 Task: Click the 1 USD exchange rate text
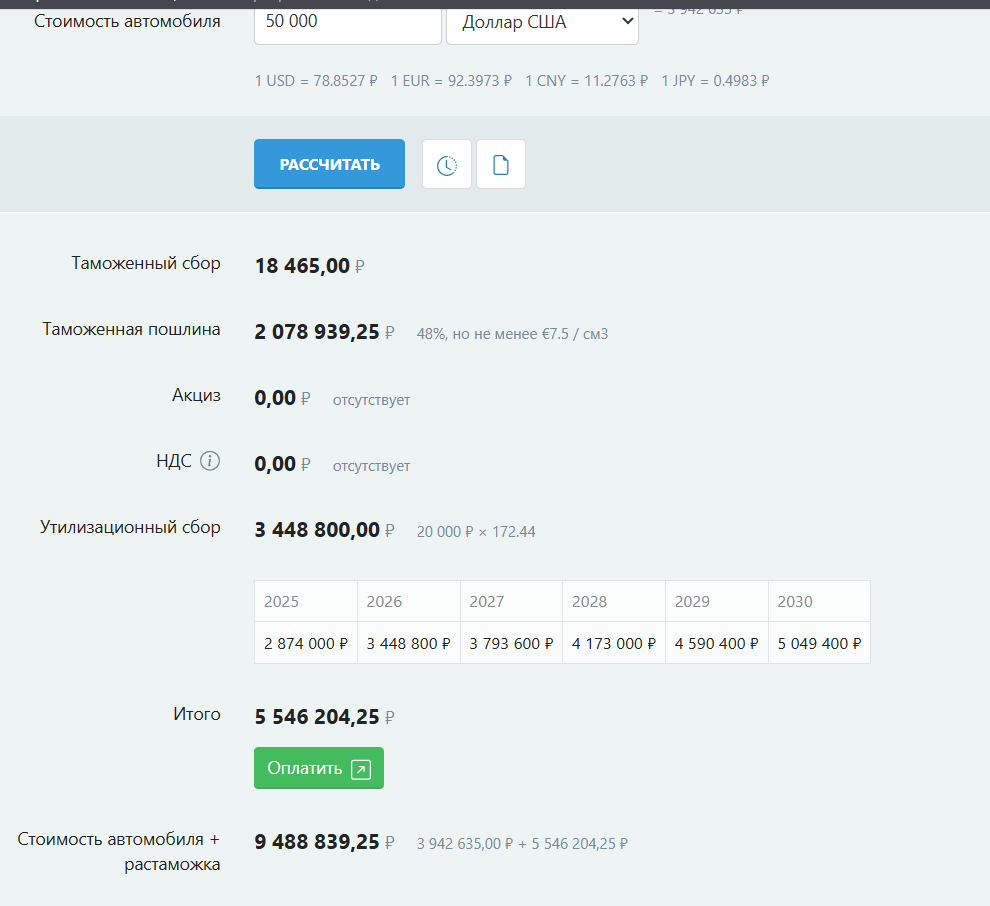[x=316, y=81]
